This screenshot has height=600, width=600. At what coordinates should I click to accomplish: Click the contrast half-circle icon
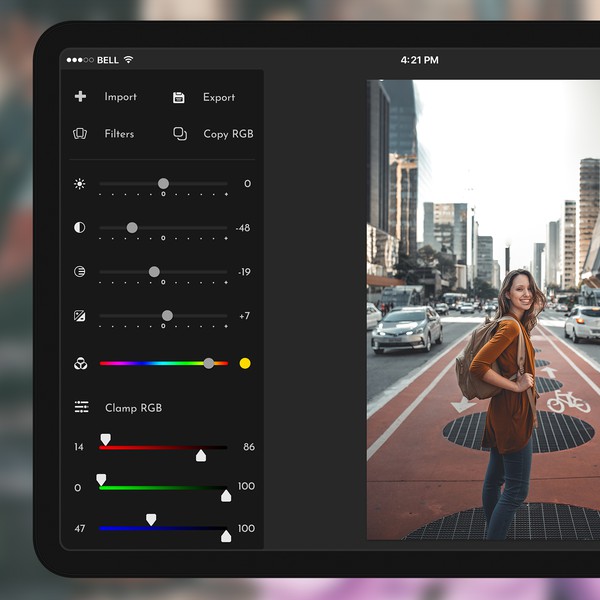click(80, 228)
